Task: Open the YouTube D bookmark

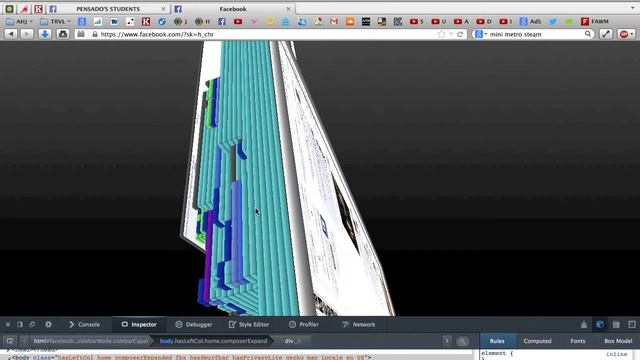Action: coord(484,21)
